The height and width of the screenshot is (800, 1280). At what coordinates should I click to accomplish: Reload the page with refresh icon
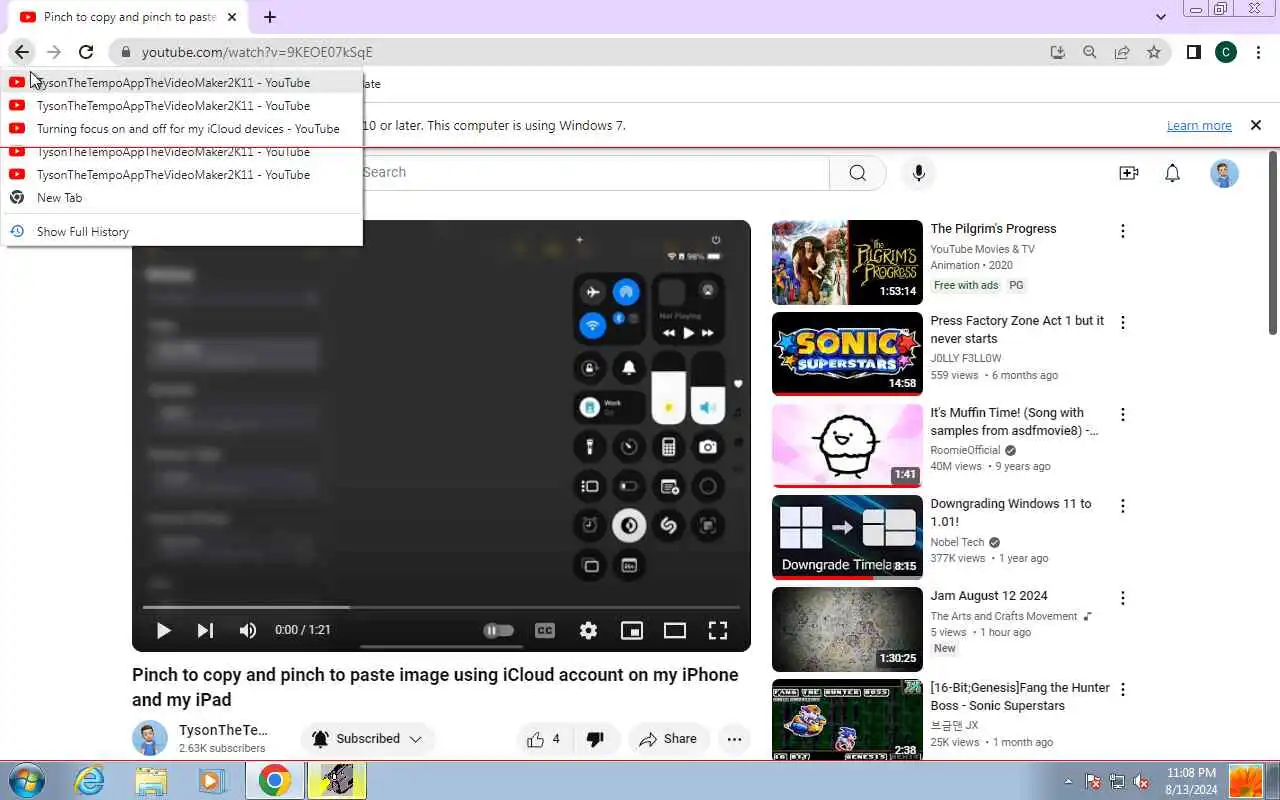pos(86,52)
